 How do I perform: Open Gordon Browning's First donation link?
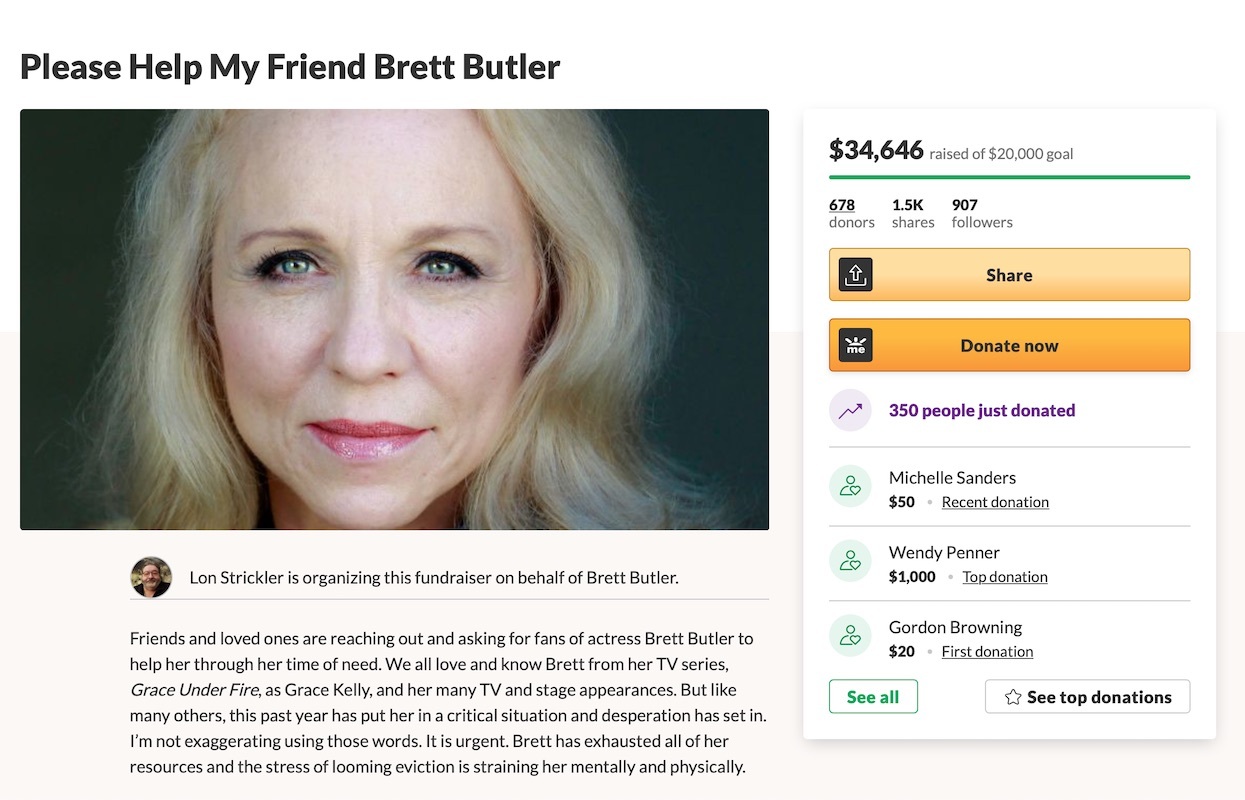pyautogui.click(x=987, y=651)
